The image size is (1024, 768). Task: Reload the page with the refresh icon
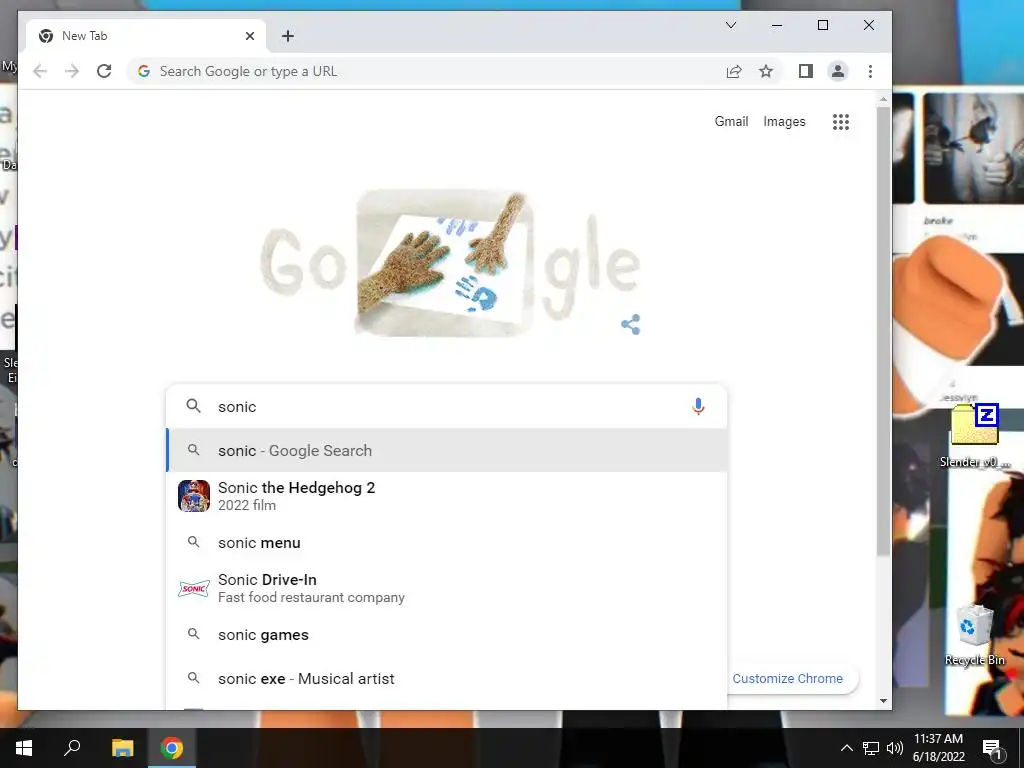(x=104, y=71)
